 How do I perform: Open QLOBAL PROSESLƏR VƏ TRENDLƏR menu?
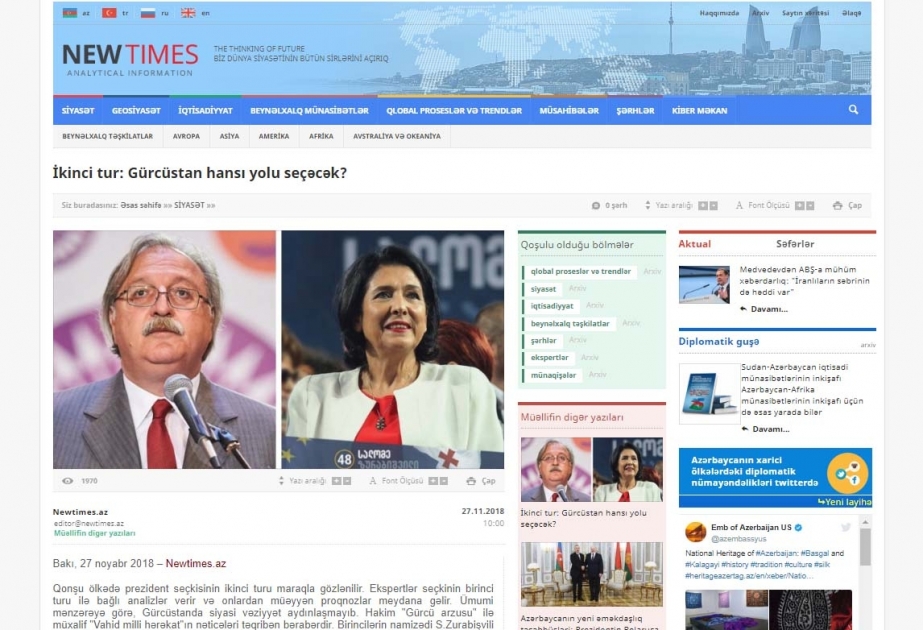pos(454,111)
